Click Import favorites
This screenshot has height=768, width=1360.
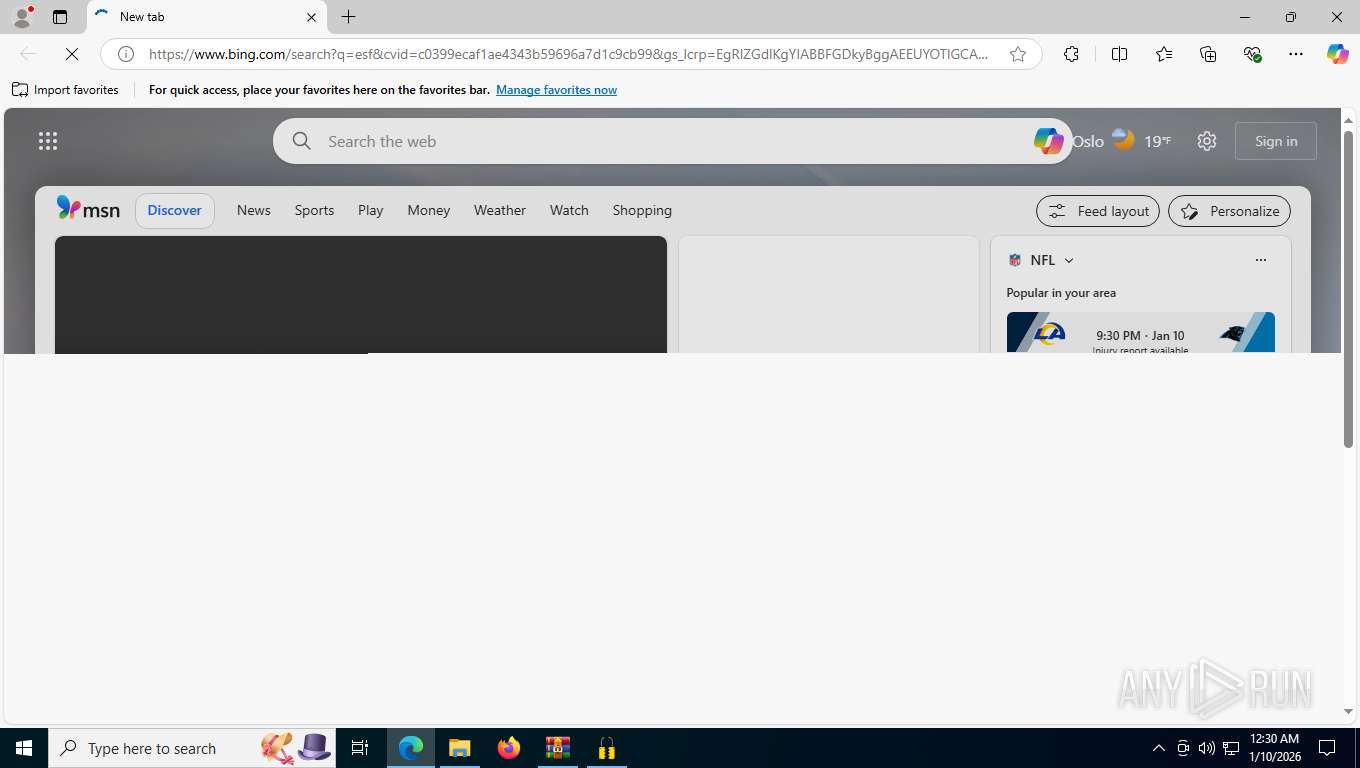[x=65, y=90]
